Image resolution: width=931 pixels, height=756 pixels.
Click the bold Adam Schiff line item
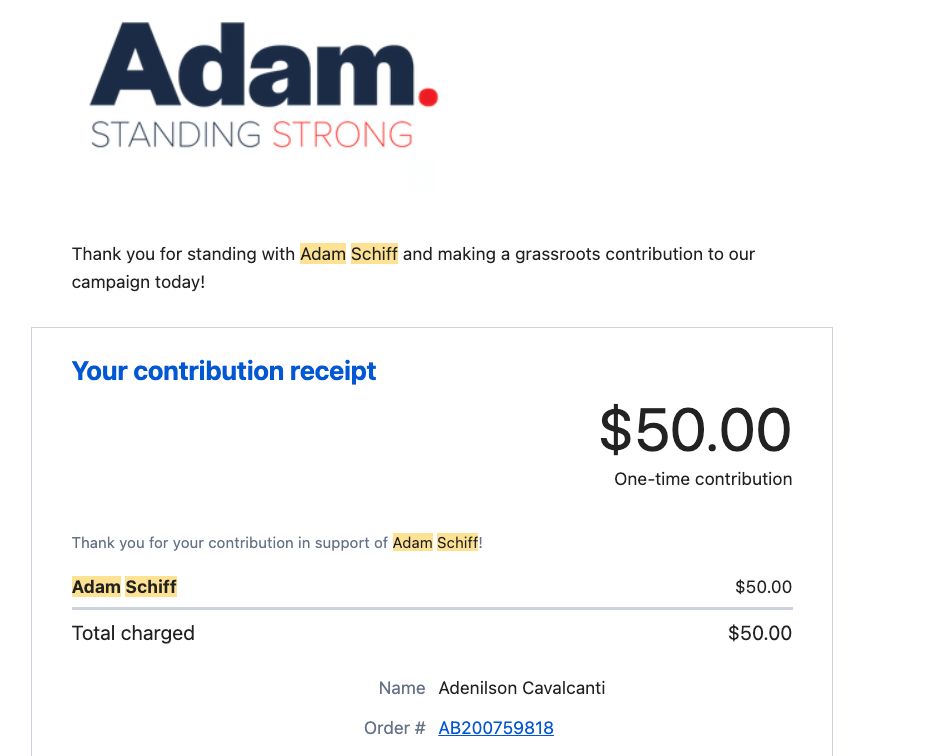pos(124,587)
